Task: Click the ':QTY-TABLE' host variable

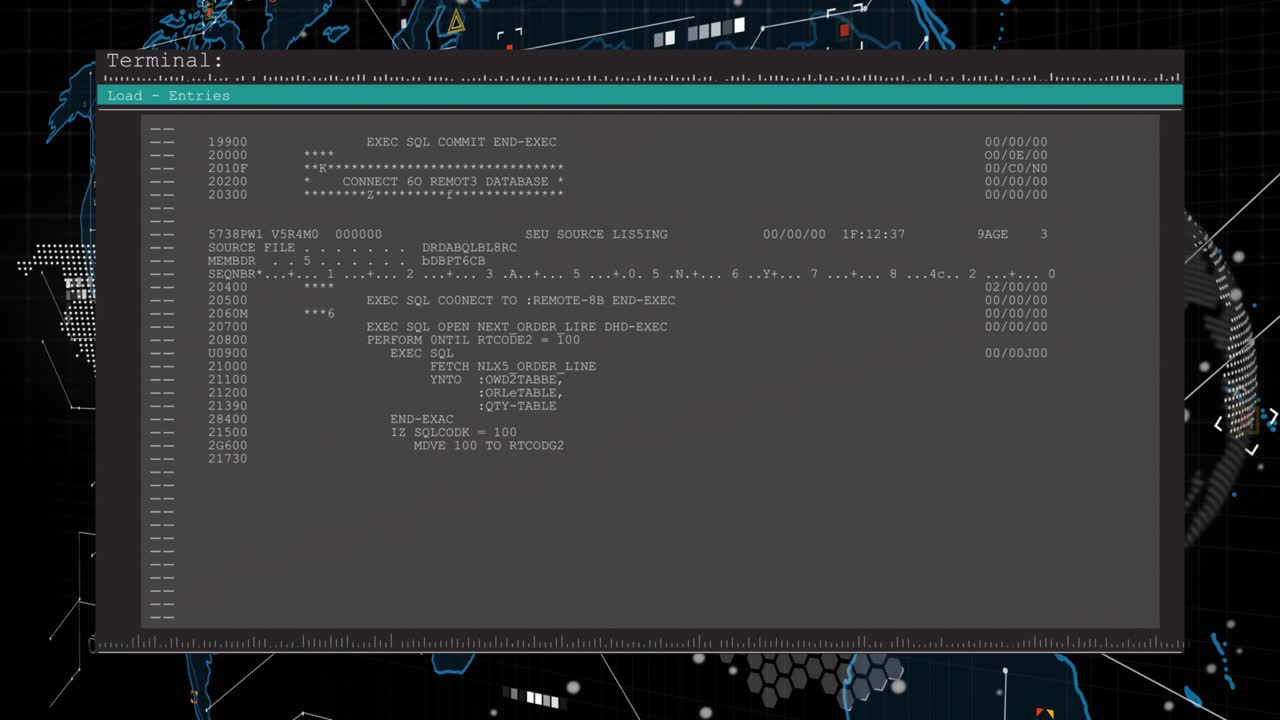Action: [517, 405]
